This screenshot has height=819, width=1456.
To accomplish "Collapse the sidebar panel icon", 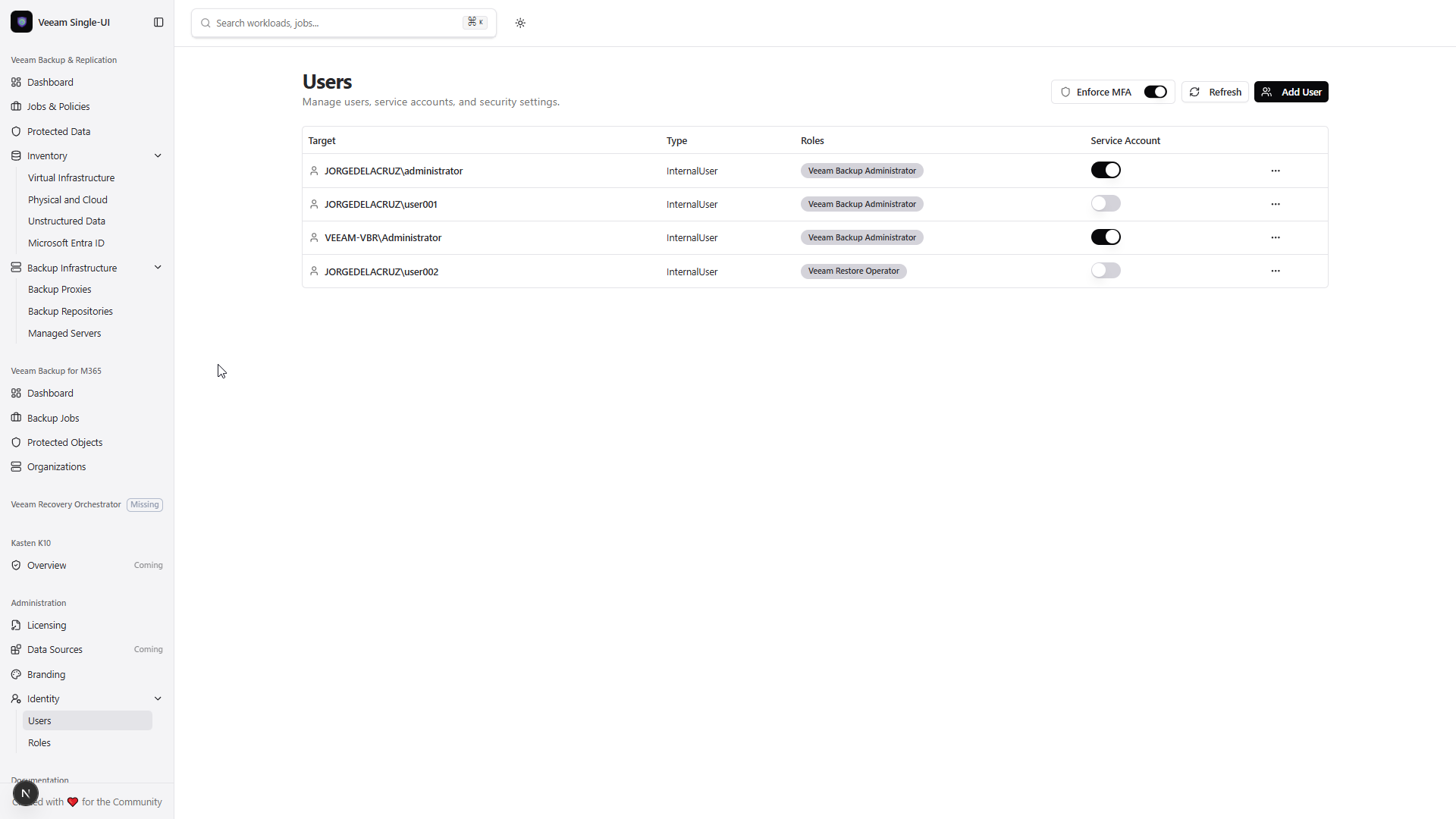I will coord(158,23).
